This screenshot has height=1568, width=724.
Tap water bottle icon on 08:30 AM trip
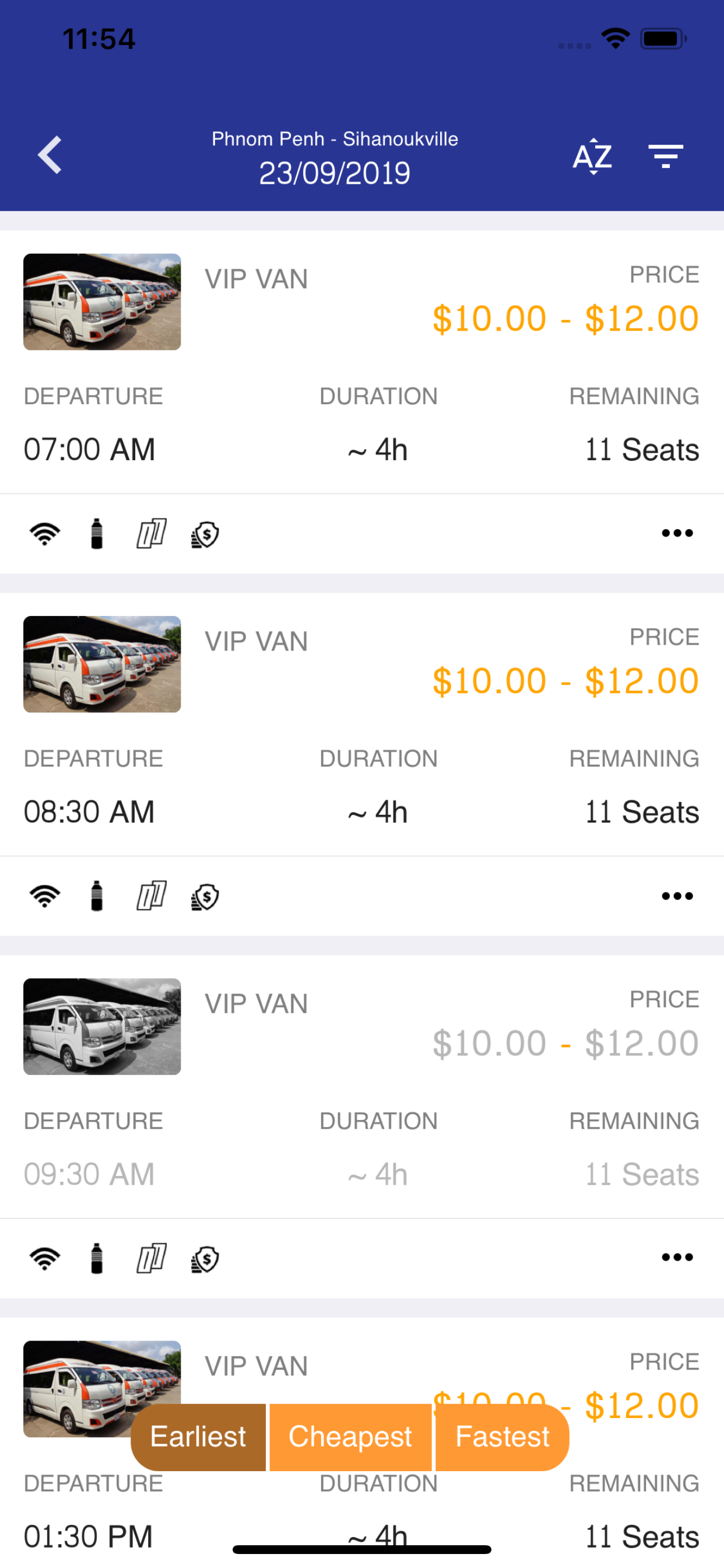pos(97,896)
